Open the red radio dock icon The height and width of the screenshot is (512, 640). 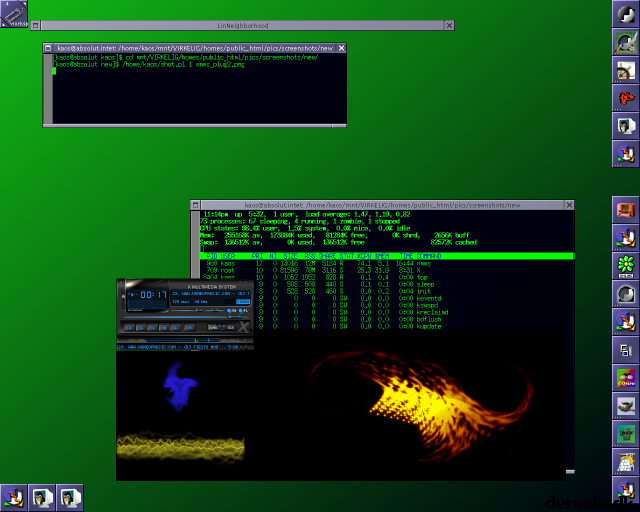point(626,210)
